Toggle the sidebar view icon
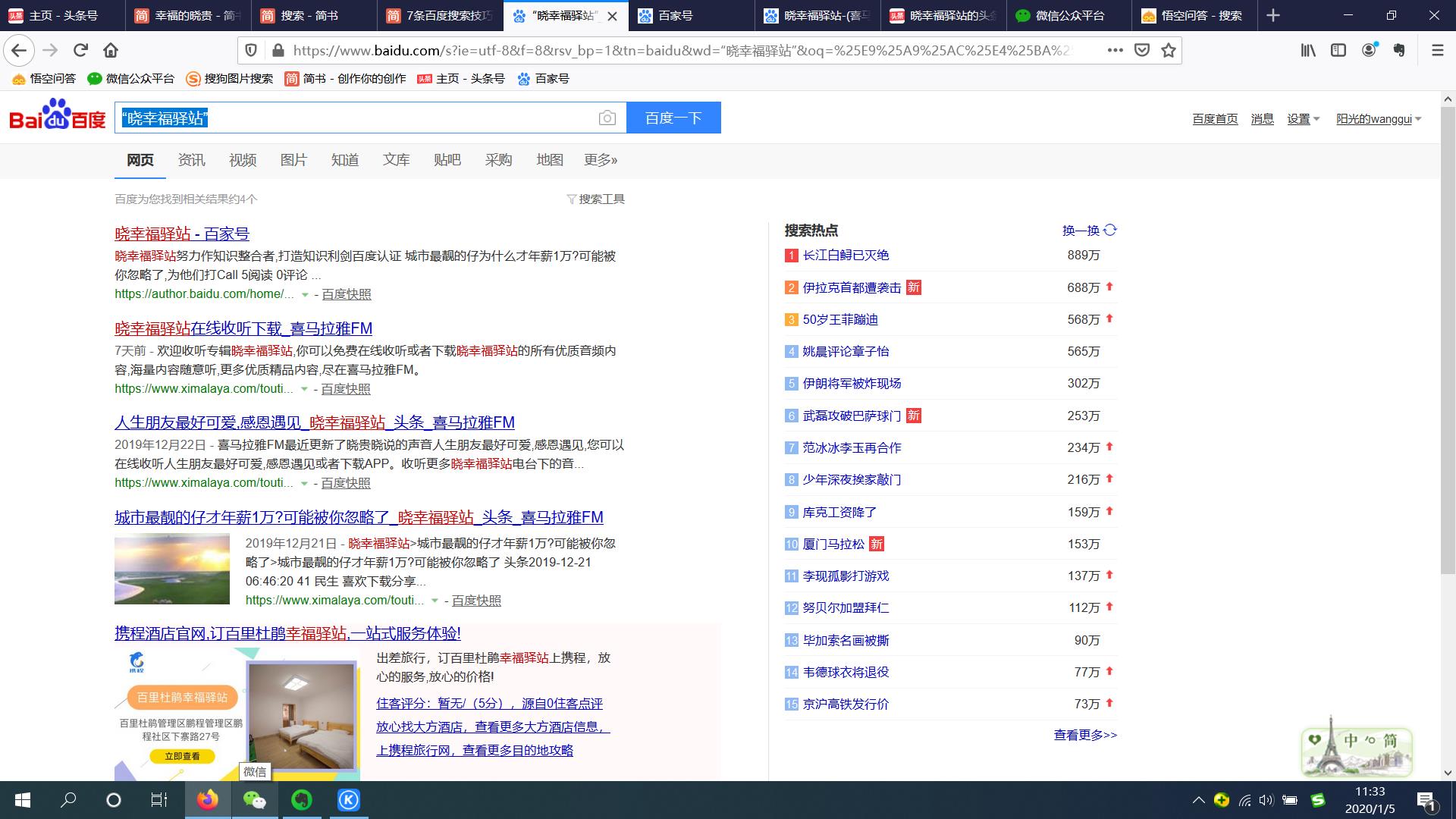The height and width of the screenshot is (819, 1456). (x=1338, y=51)
